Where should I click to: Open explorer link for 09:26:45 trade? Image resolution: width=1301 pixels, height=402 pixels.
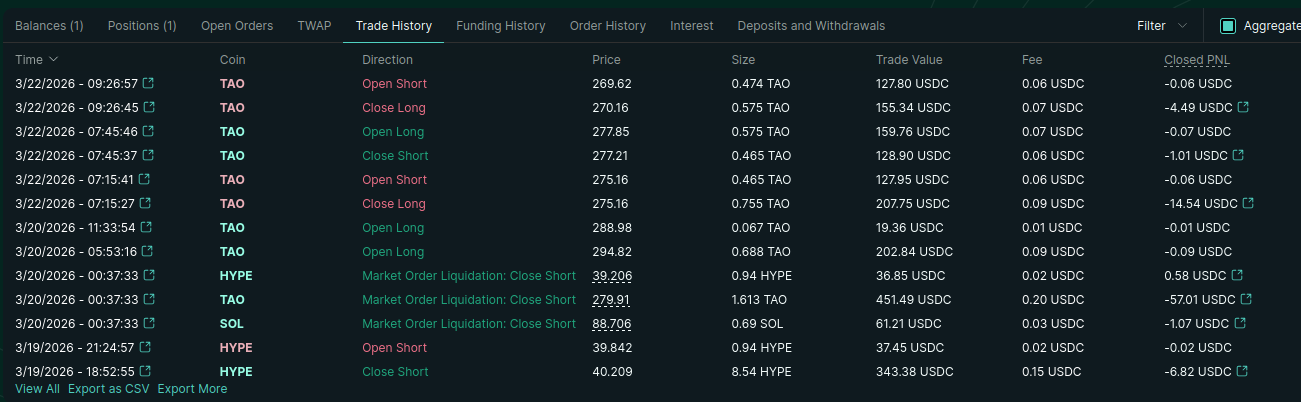[149, 107]
